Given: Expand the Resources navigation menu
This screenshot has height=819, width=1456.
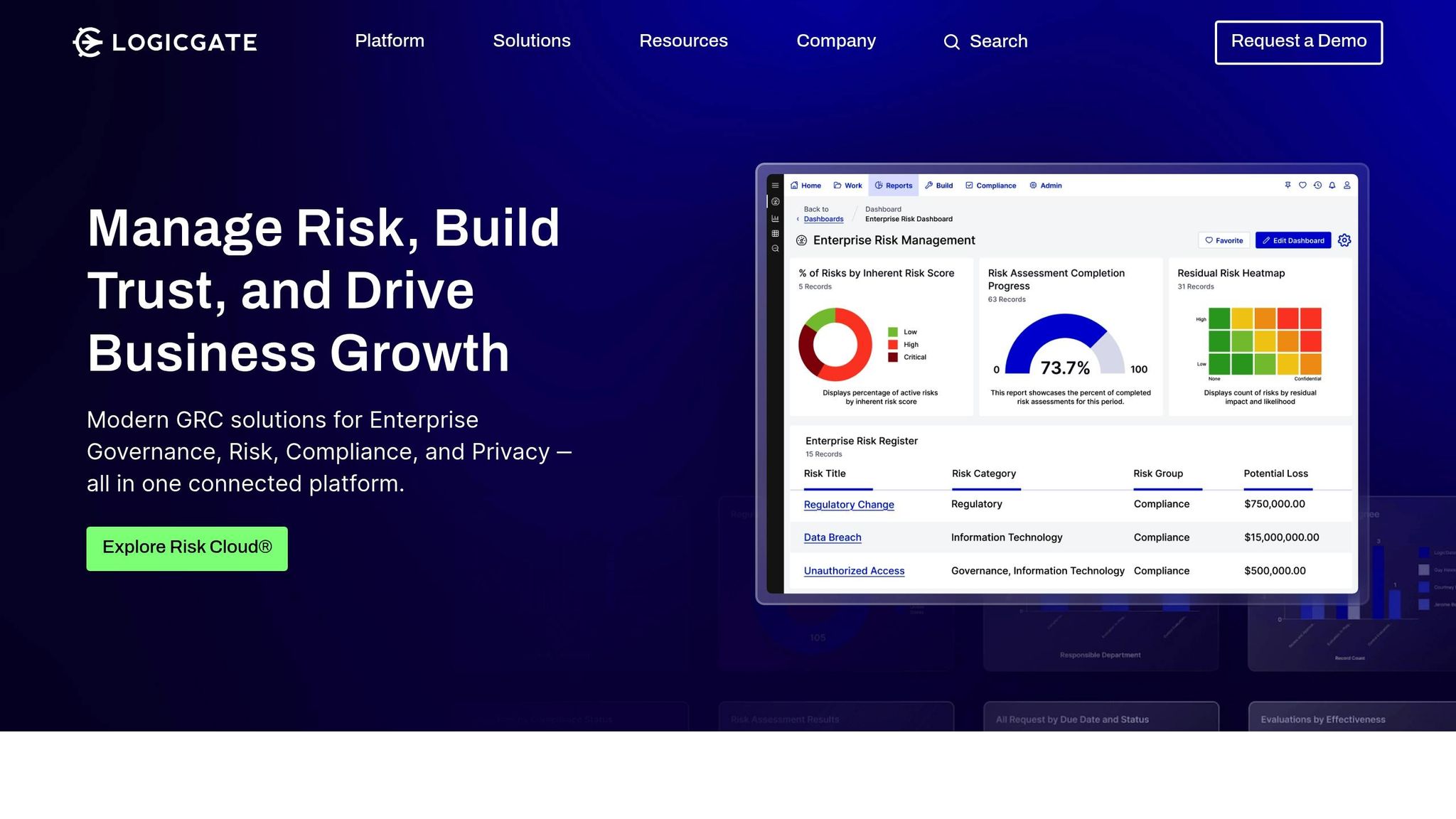Looking at the screenshot, I should coord(683,41).
